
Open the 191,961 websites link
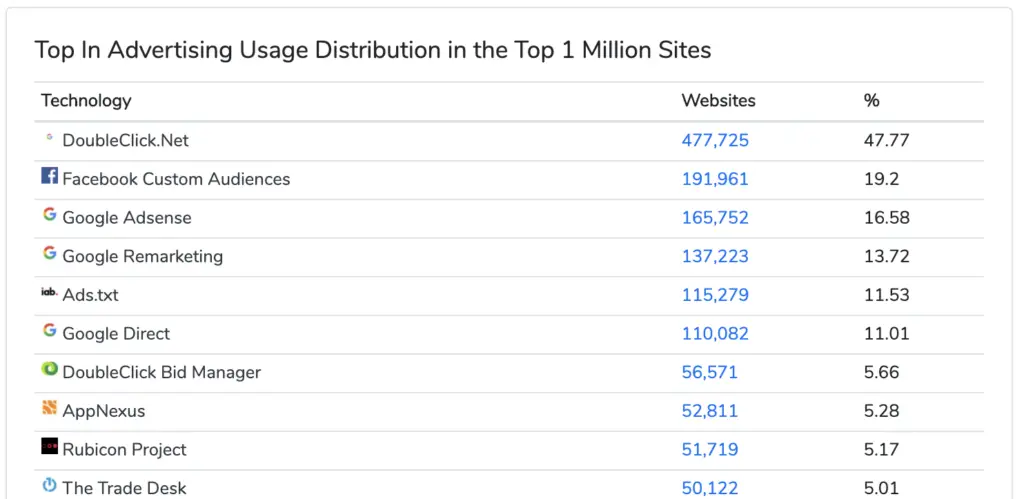(715, 179)
